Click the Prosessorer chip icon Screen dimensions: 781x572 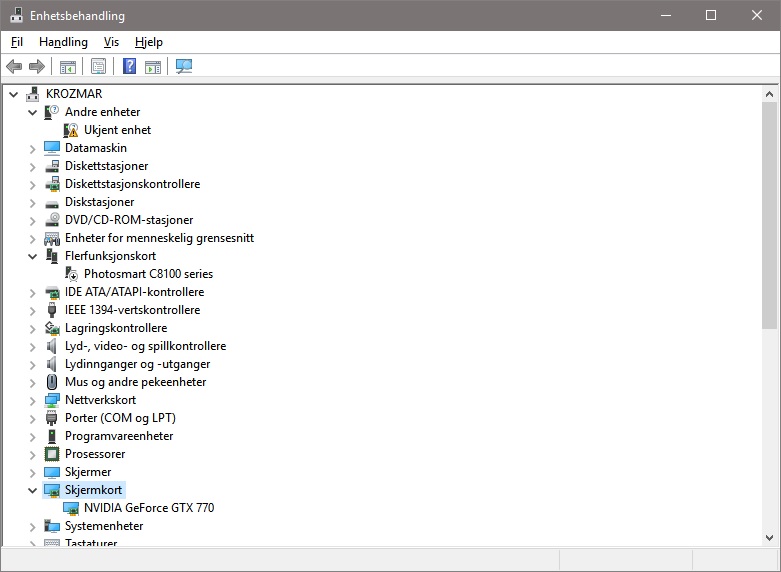pyautogui.click(x=52, y=454)
